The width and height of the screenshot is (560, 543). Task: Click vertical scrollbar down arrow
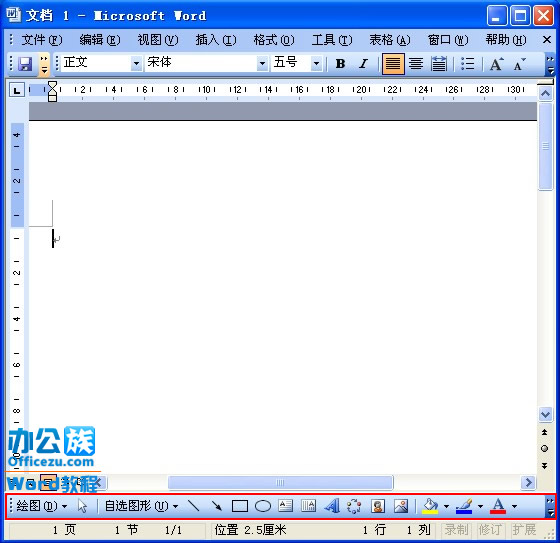pos(545,414)
